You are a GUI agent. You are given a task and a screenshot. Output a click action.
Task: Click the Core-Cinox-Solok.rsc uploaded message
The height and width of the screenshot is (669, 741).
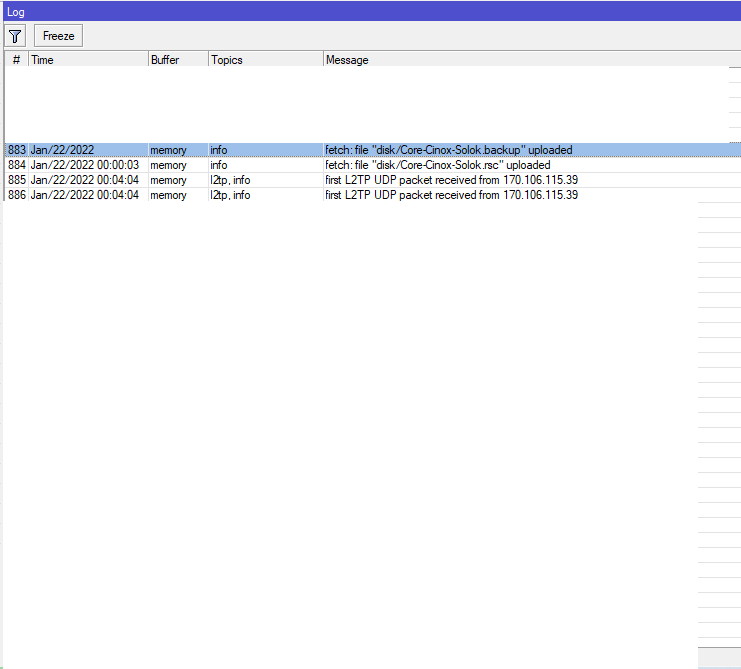point(438,165)
